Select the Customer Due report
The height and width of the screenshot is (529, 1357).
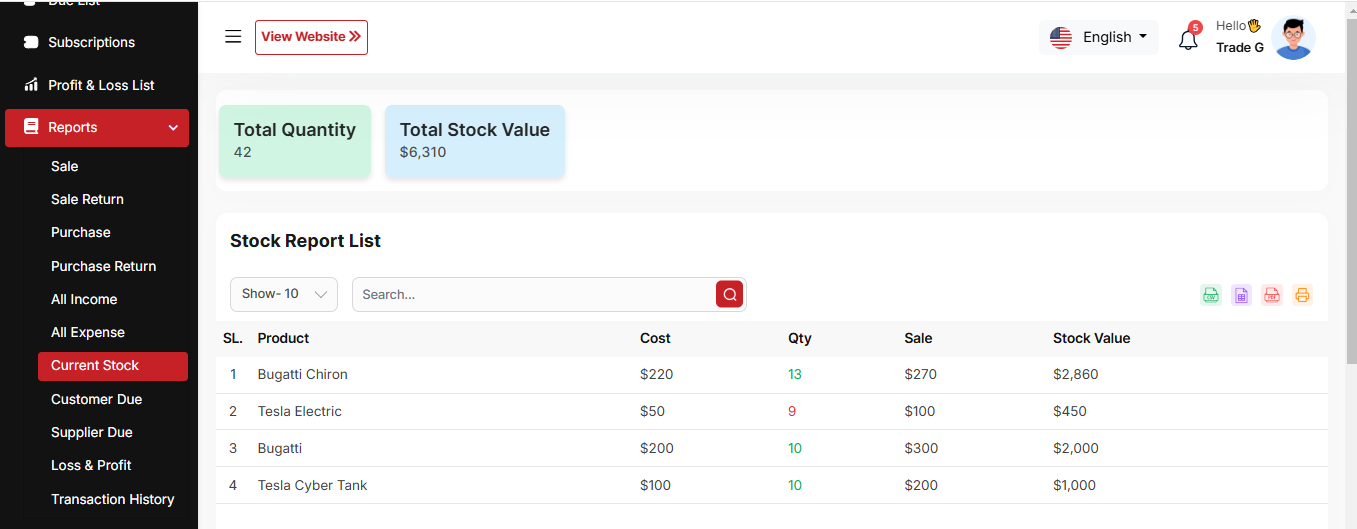(96, 399)
